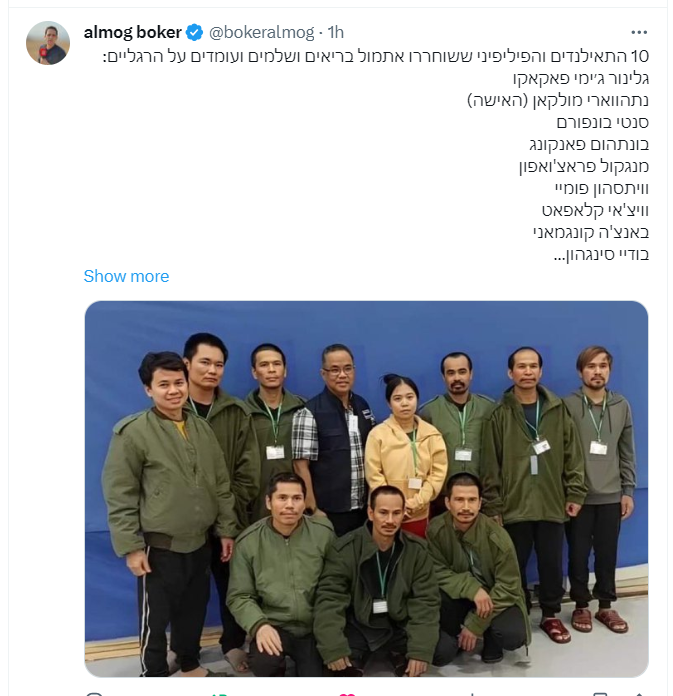Click the text line 'בונתהום פאנקונג'
The width and height of the screenshot is (673, 696).
click(589, 145)
